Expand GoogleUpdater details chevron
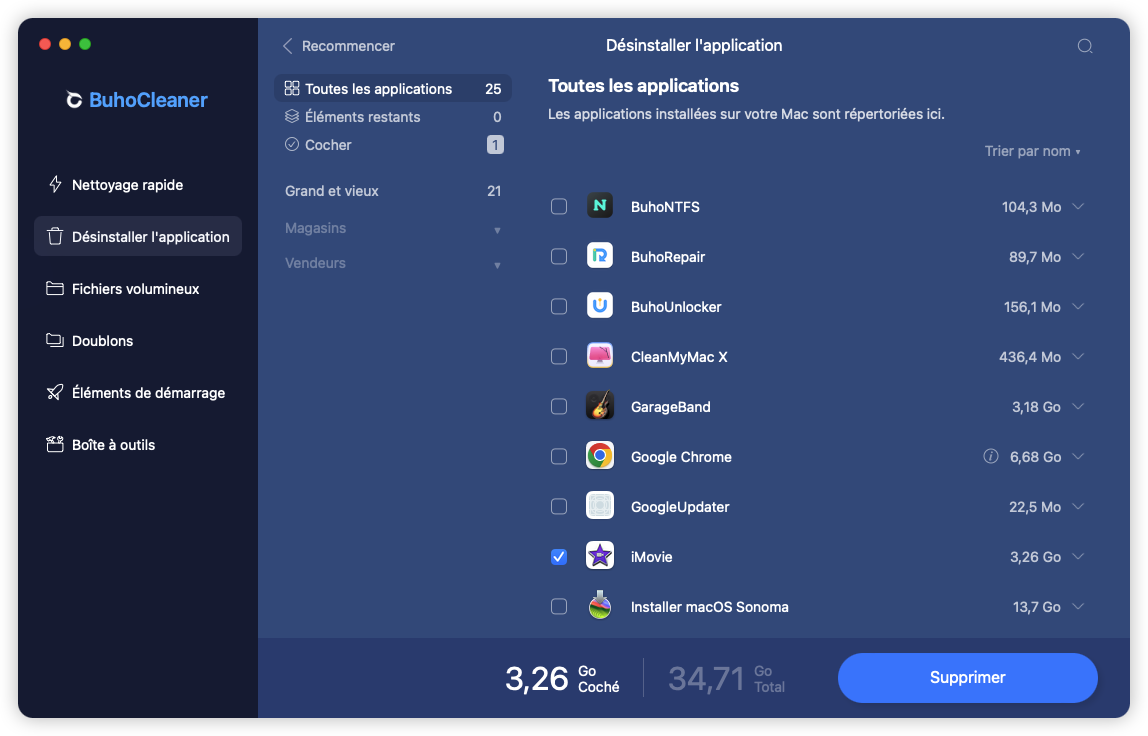 click(1078, 506)
